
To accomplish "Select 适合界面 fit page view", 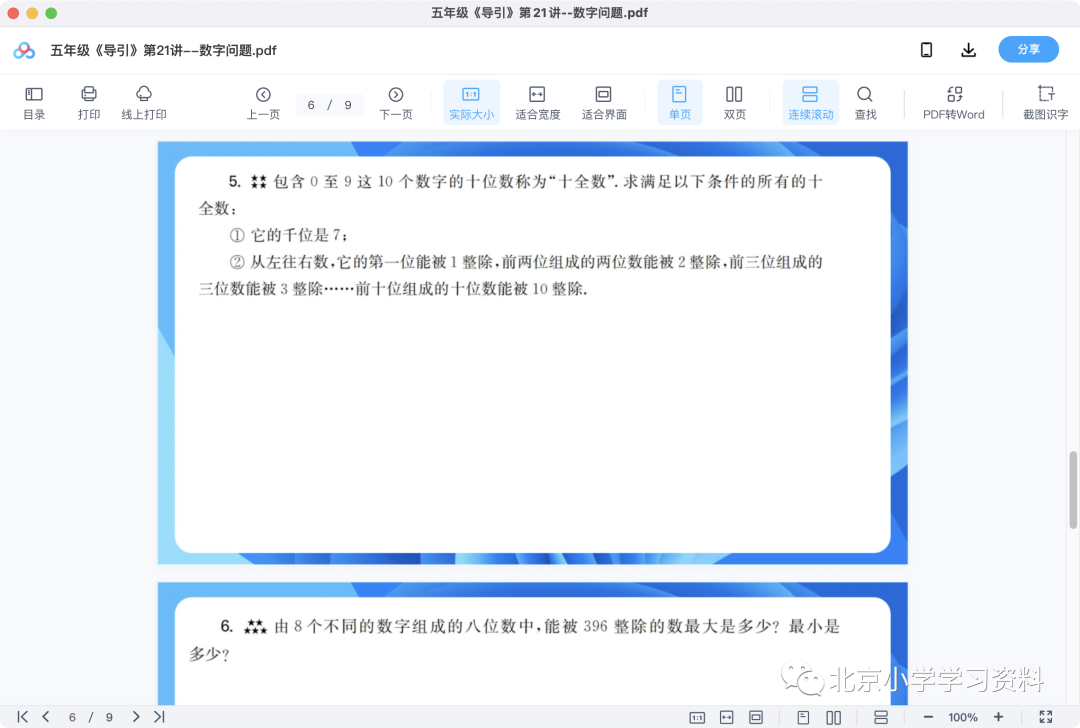I will pos(603,103).
